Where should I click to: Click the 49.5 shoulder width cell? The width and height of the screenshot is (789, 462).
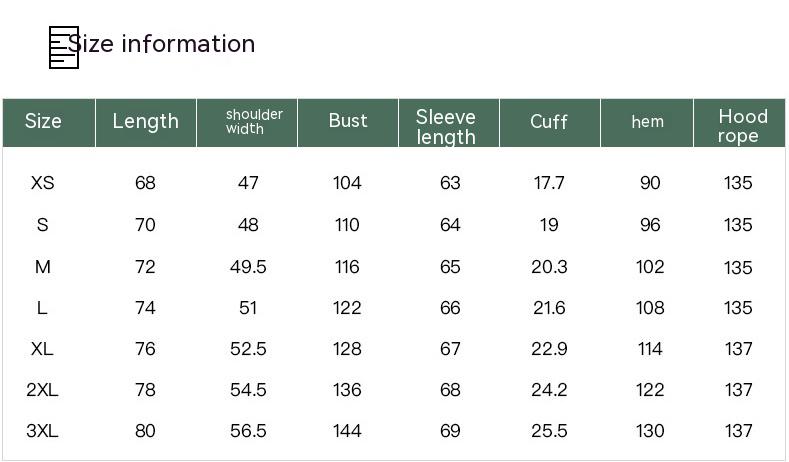coord(248,267)
